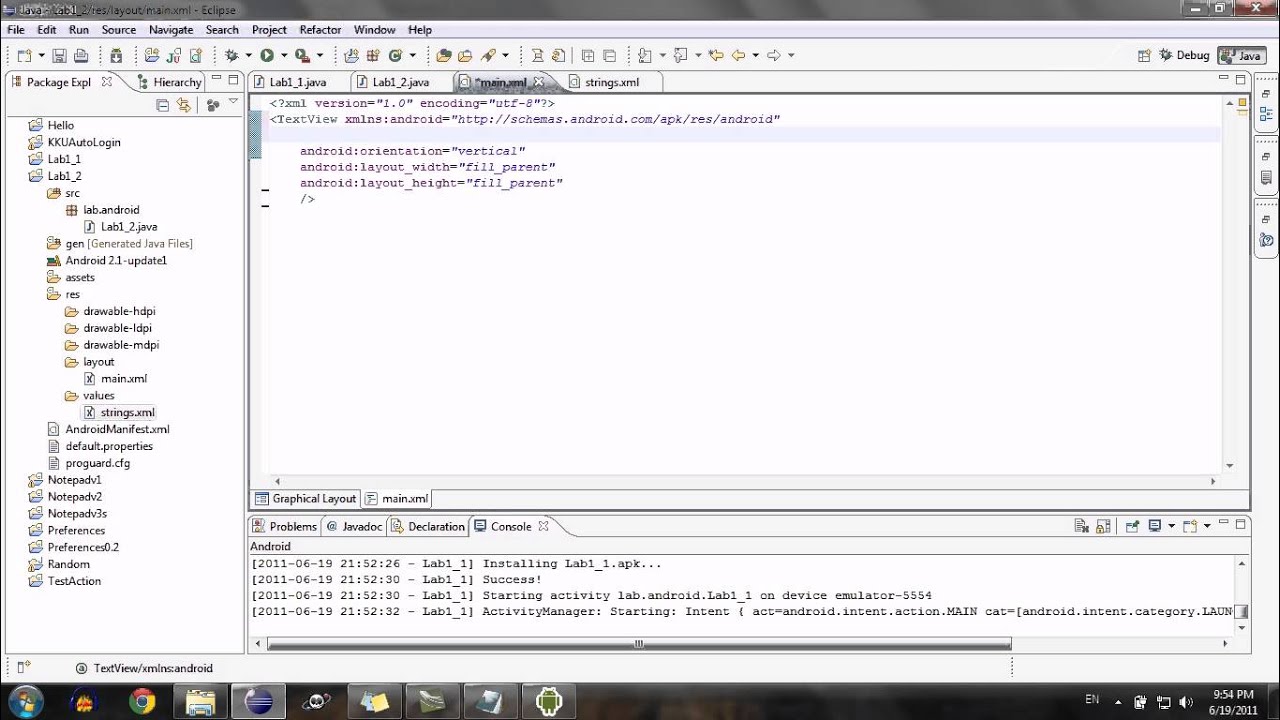1280x720 pixels.
Task: Click the green Run toolbar icon
Action: click(267, 56)
